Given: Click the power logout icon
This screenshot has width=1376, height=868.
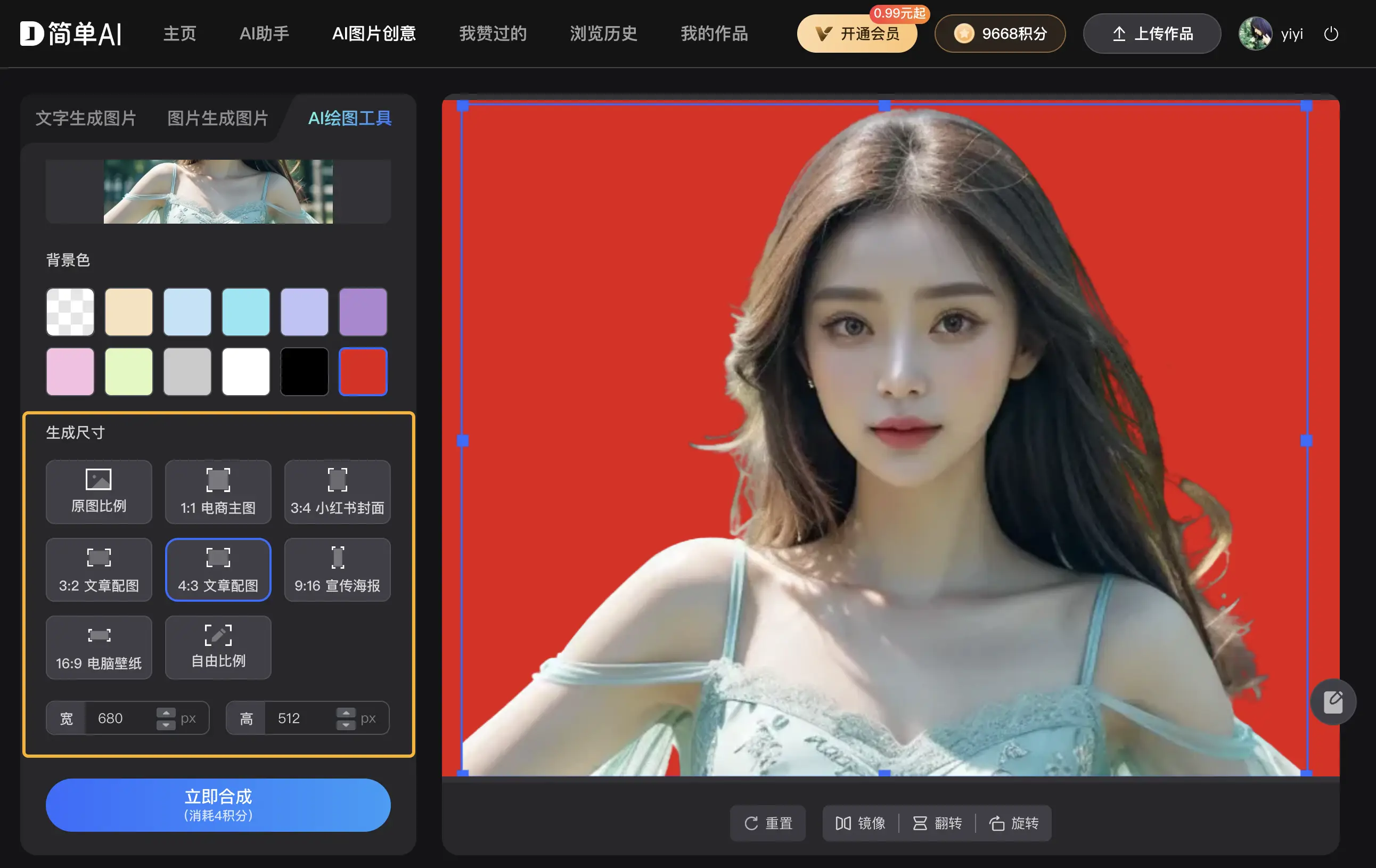Looking at the screenshot, I should [x=1331, y=34].
